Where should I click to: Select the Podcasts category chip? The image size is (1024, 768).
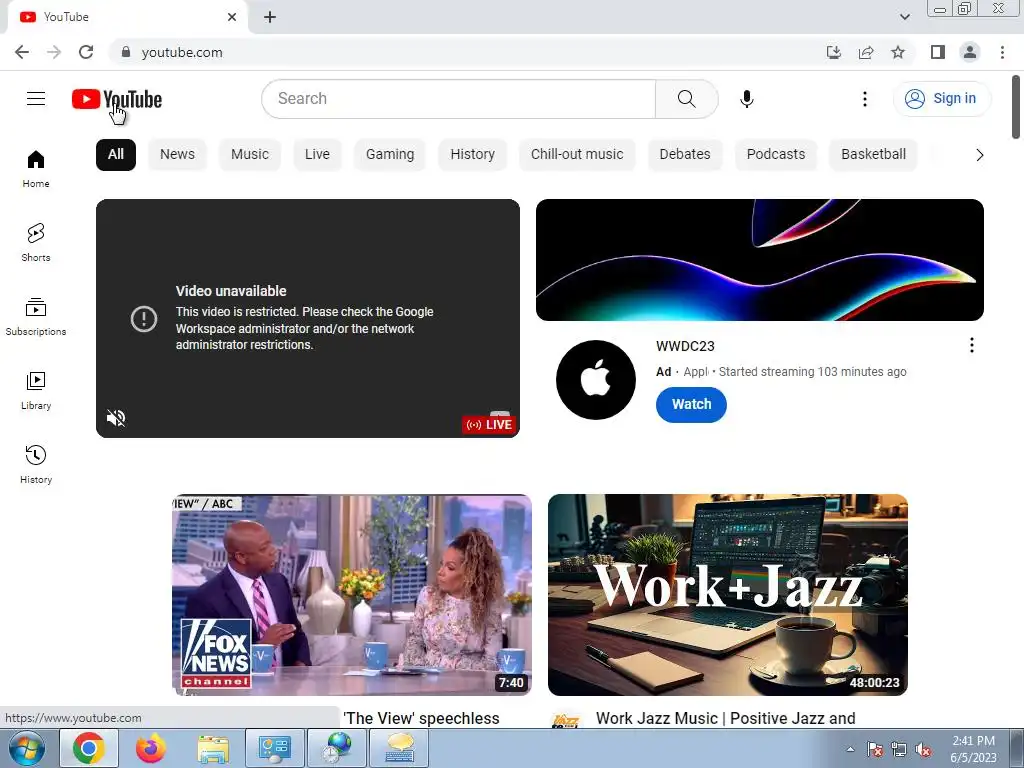pos(776,155)
